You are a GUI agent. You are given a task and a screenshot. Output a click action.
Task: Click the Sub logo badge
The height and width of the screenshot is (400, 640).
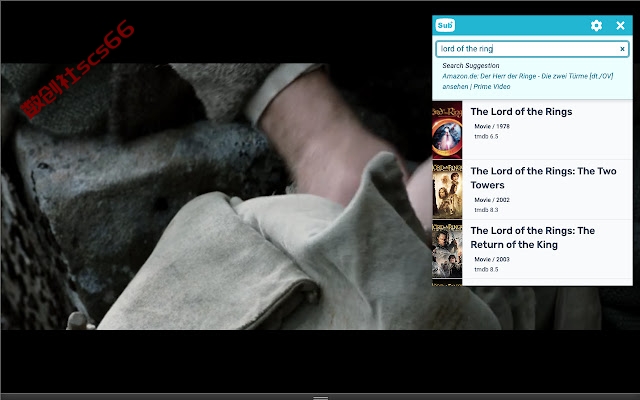pyautogui.click(x=445, y=25)
